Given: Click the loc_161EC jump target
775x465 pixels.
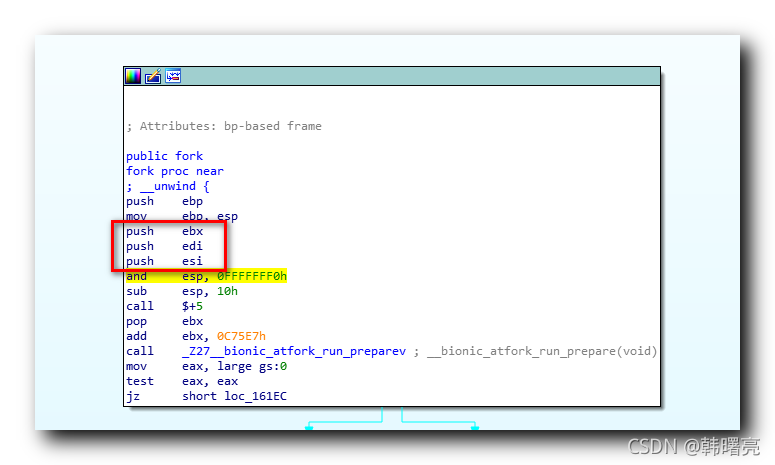Looking at the screenshot, I should point(256,396).
